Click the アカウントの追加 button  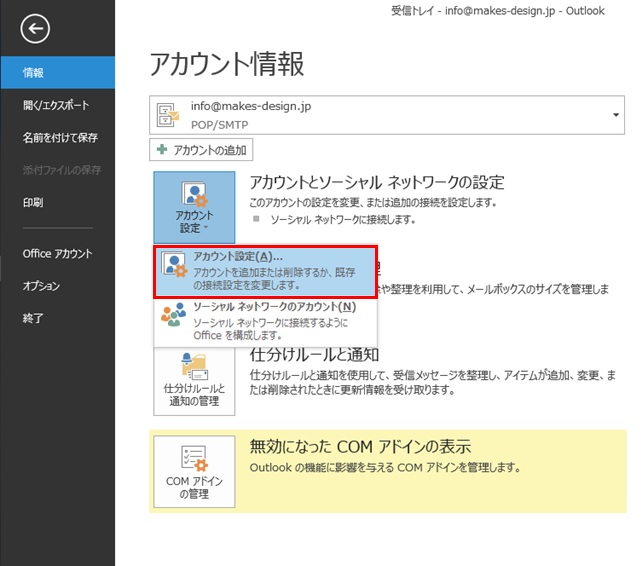click(201, 150)
